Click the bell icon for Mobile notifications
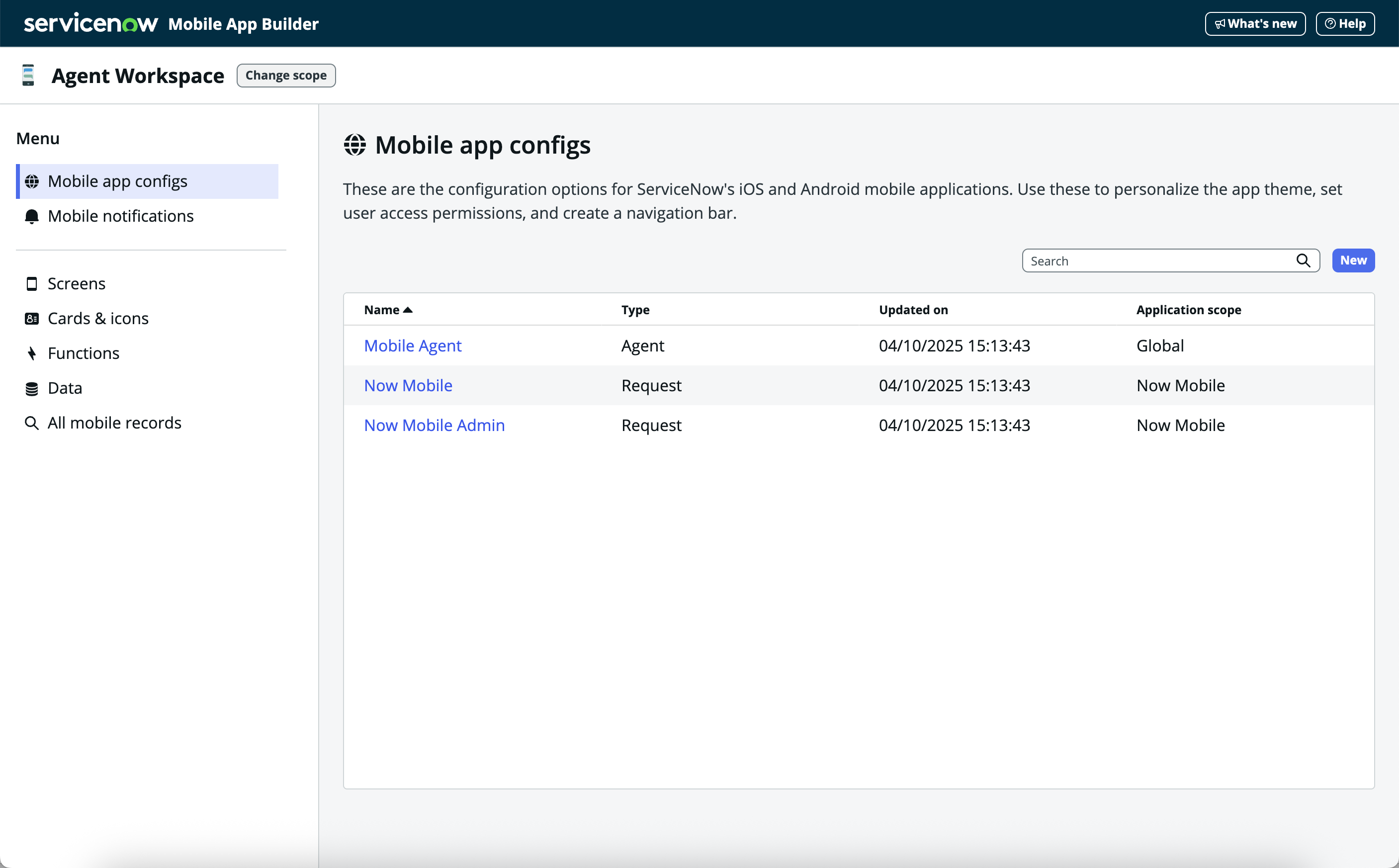Screen dimensions: 1399x868 click(32, 216)
